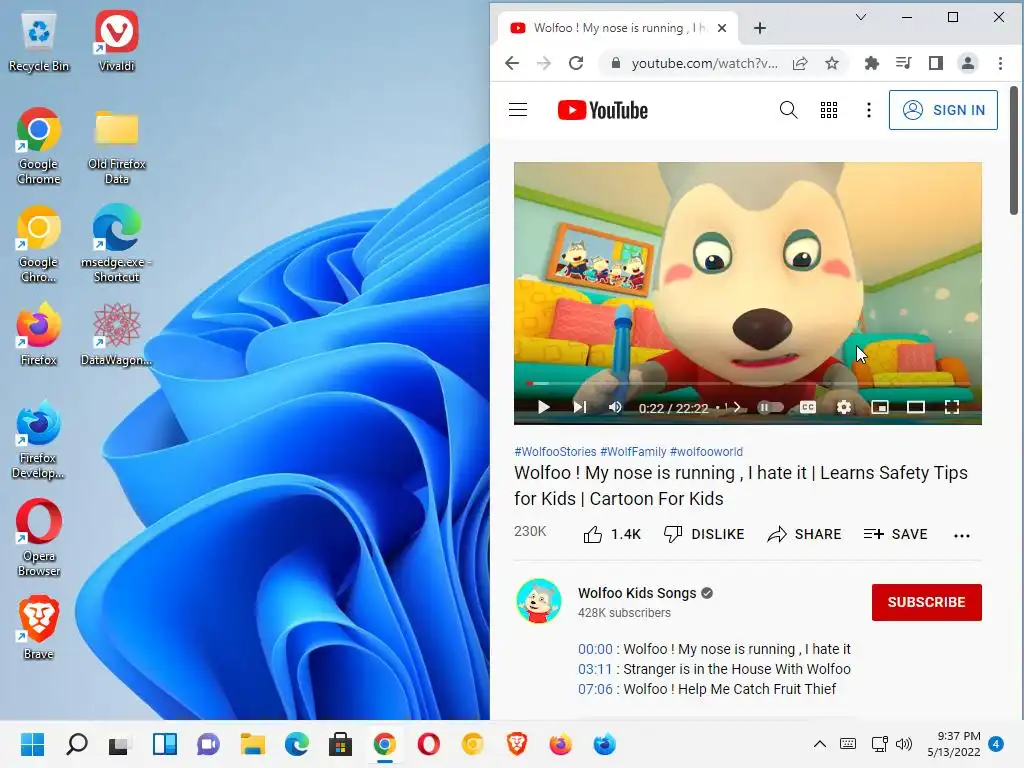Switch to miniplayer mode
Image resolution: width=1024 pixels, height=768 pixels.
coord(880,408)
